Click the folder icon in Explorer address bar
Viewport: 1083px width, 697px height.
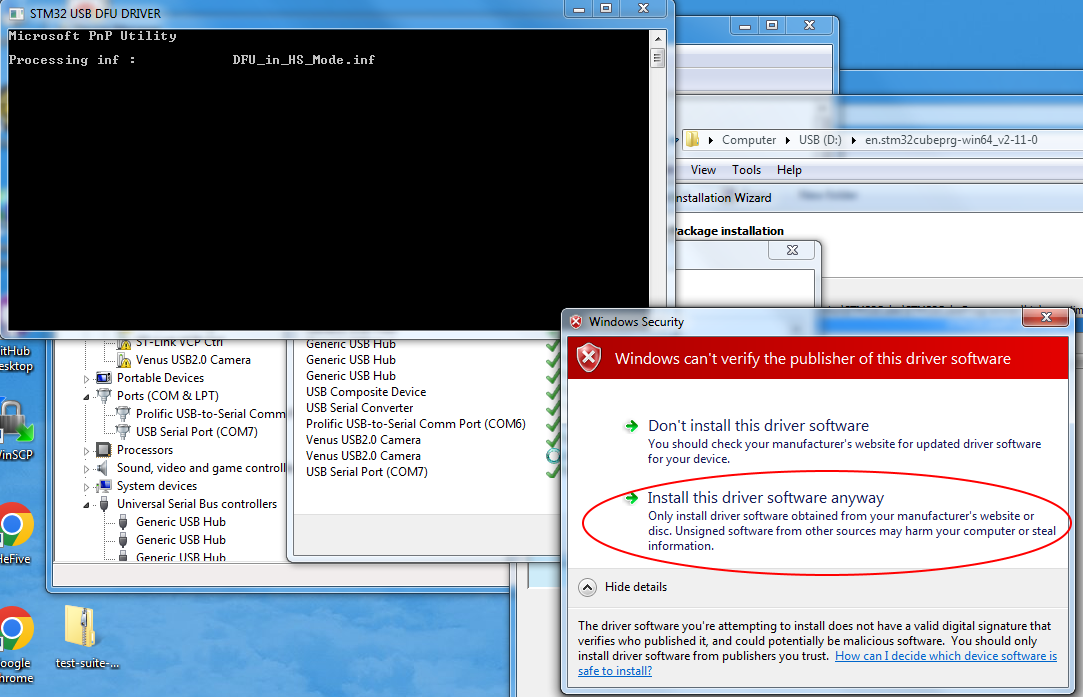pyautogui.click(x=692, y=140)
